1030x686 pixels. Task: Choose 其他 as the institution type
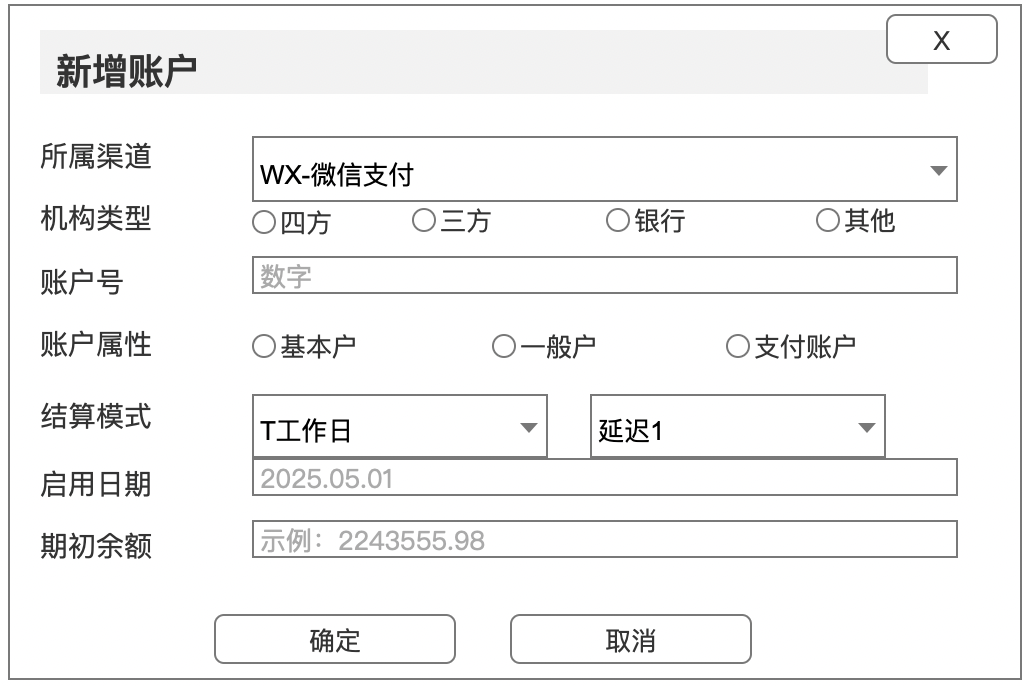tap(827, 221)
